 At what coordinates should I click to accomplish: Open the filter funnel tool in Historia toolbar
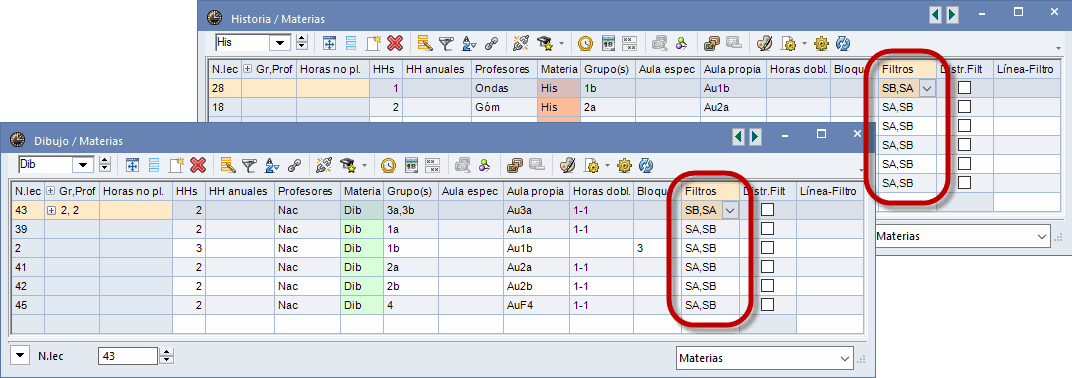(446, 43)
